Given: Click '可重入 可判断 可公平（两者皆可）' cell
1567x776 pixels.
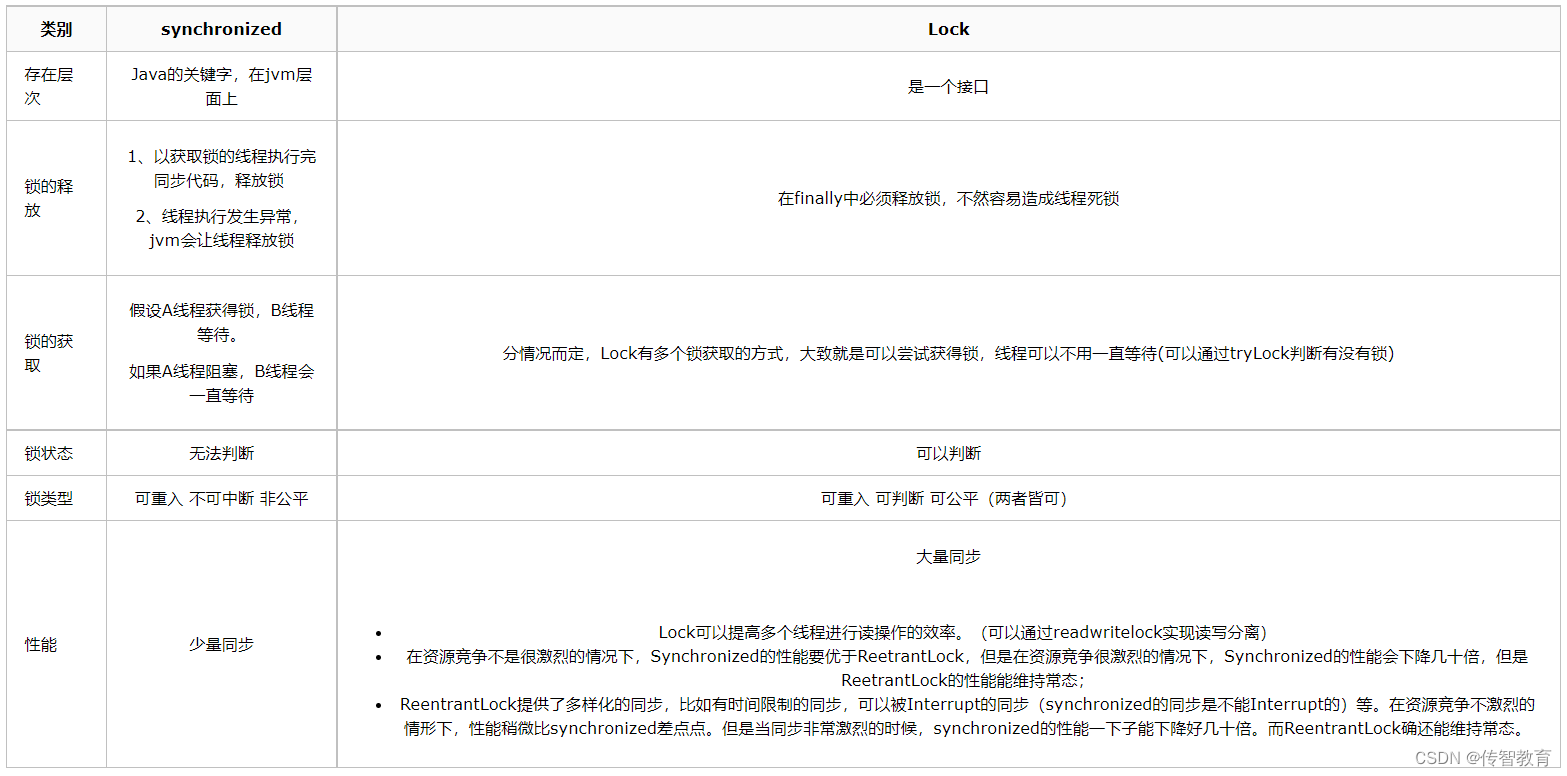Looking at the screenshot, I should tap(948, 498).
